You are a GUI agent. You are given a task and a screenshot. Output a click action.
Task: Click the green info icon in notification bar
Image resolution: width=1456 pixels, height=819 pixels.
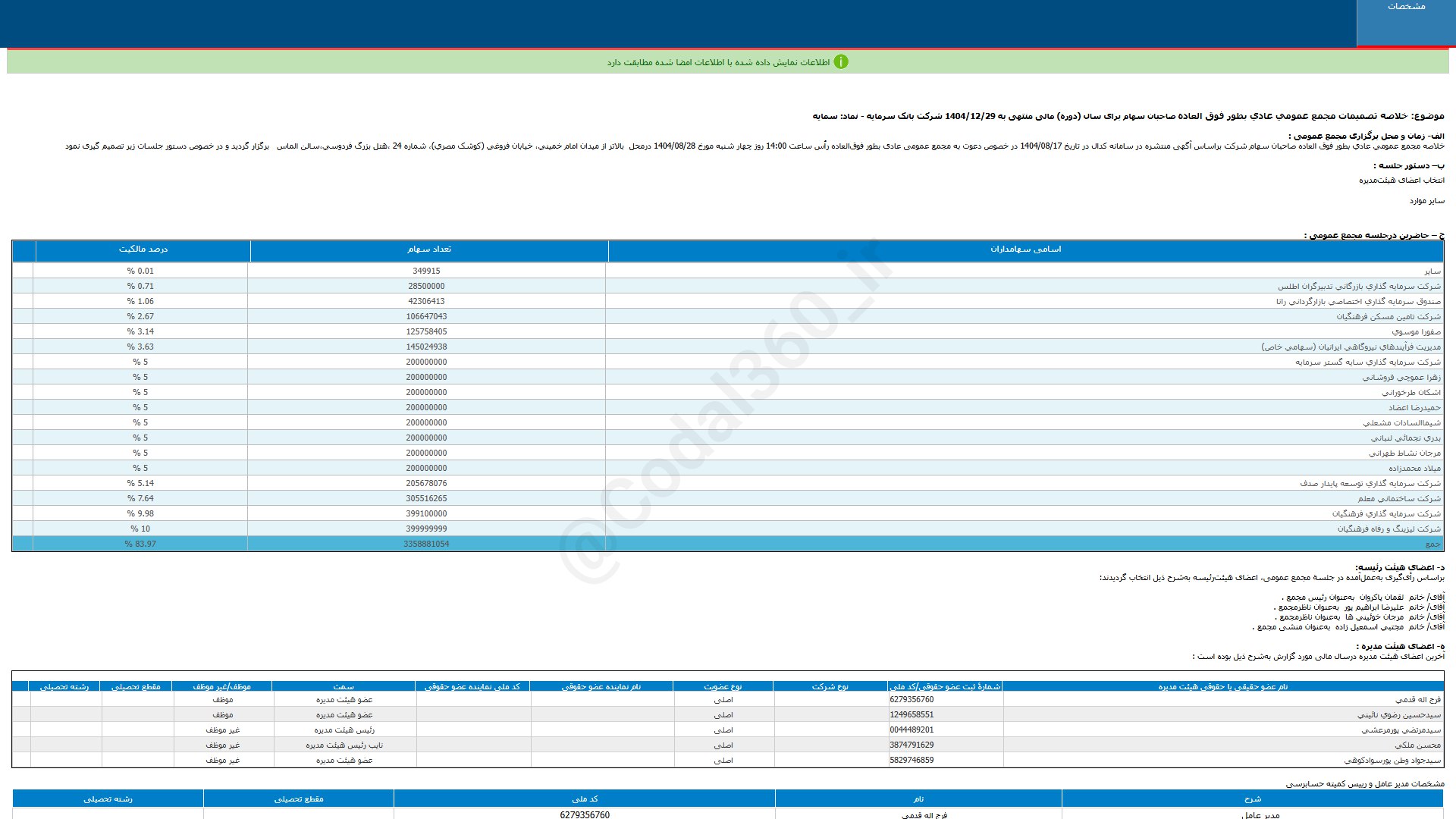pyautogui.click(x=840, y=62)
